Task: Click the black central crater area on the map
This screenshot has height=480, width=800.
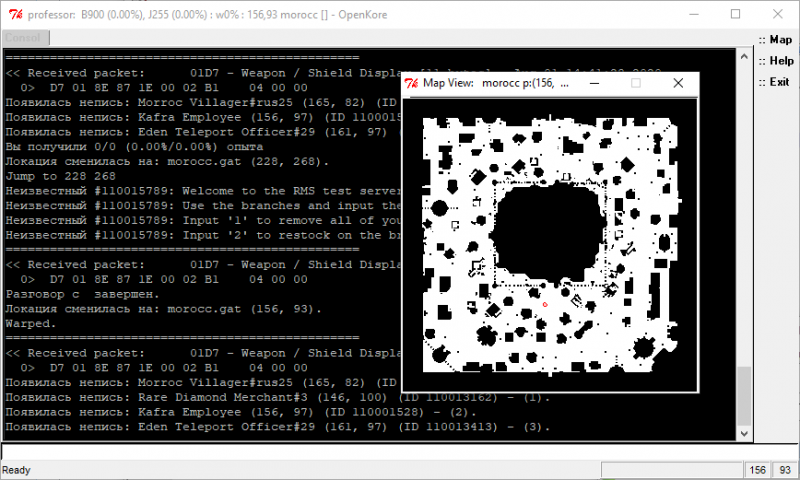Action: [x=548, y=232]
